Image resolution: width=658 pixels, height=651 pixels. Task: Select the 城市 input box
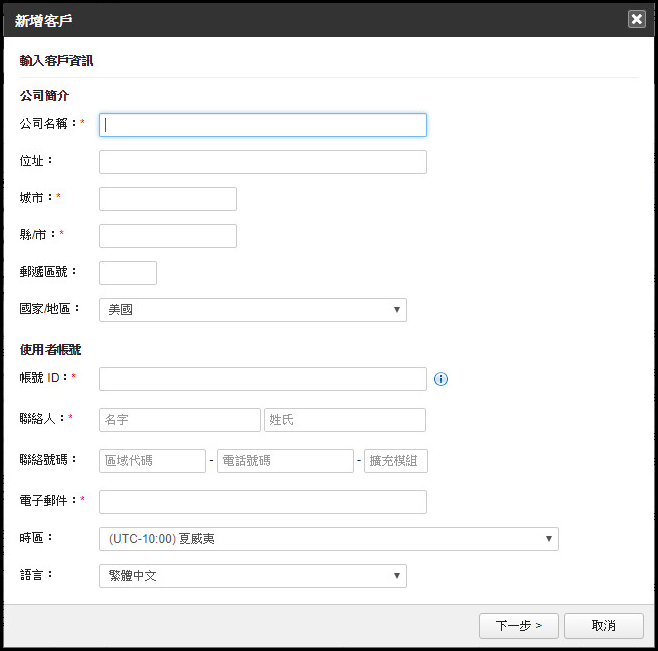pyautogui.click(x=168, y=199)
